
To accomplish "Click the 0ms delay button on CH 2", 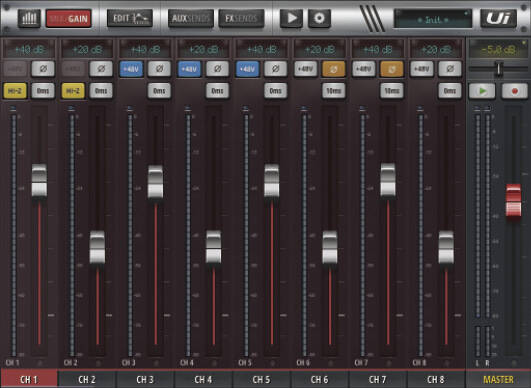I will click(101, 91).
